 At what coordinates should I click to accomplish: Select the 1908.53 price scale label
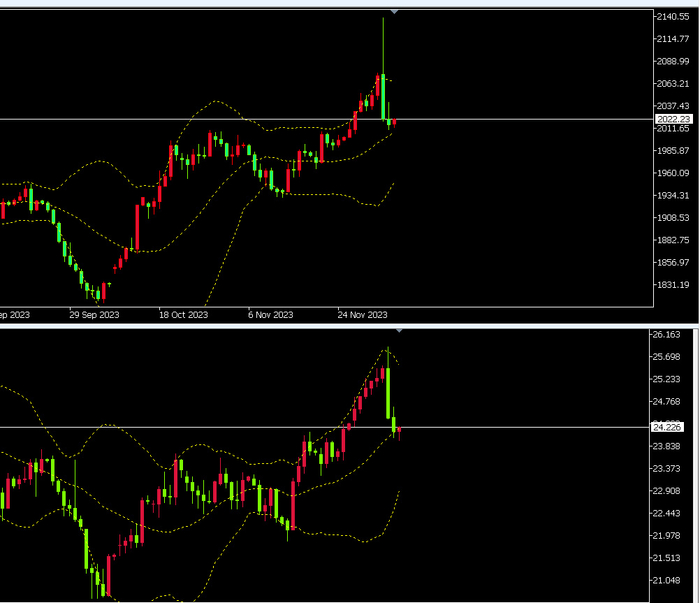[673, 218]
